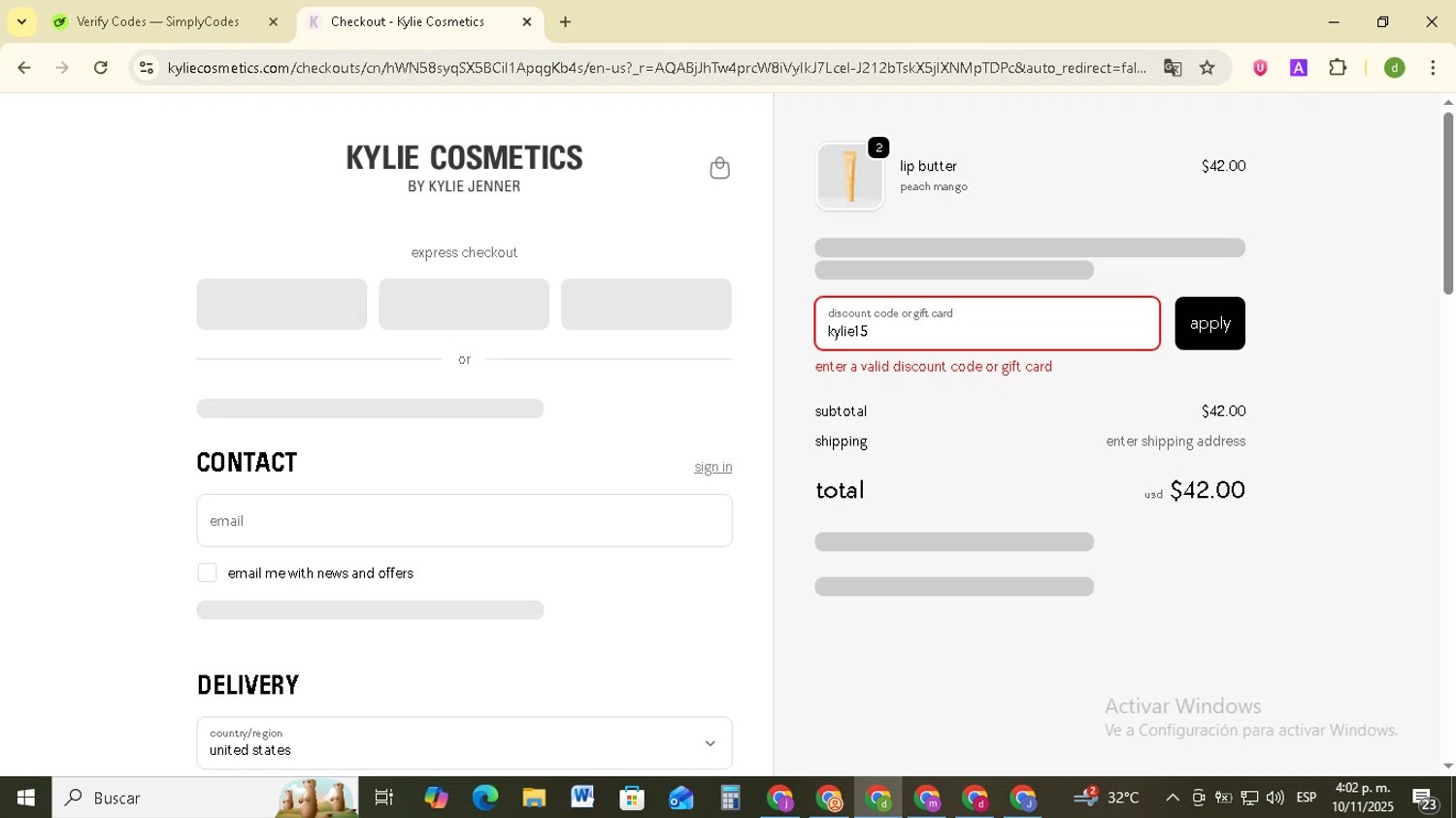Open a new browser tab
The image size is (1456, 818).
[x=566, y=21]
